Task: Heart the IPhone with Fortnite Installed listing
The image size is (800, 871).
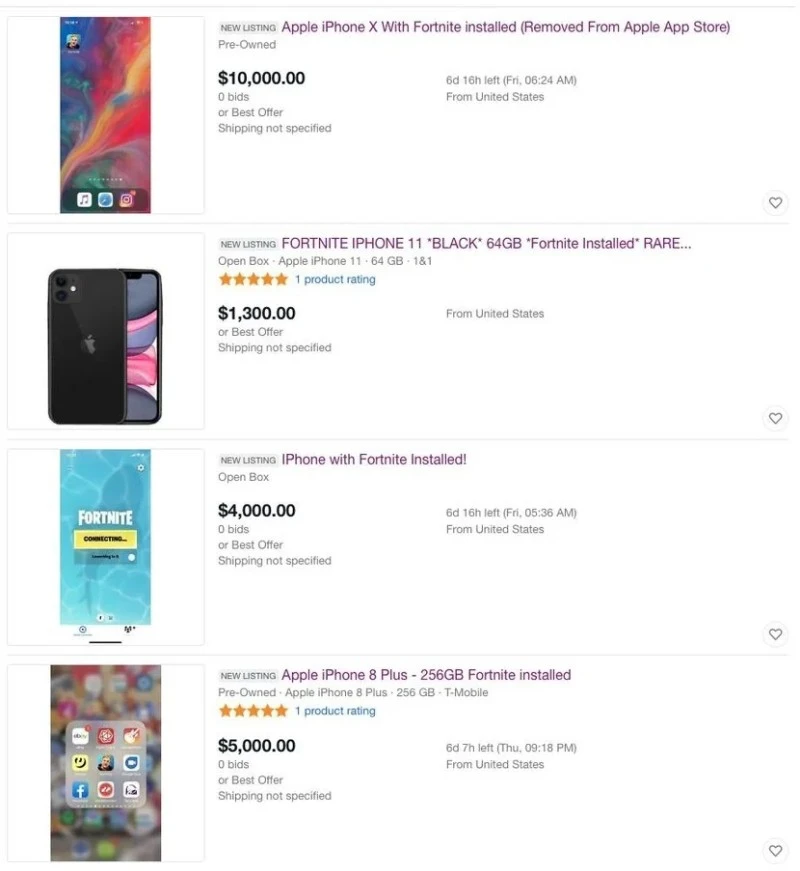Action: coord(775,634)
